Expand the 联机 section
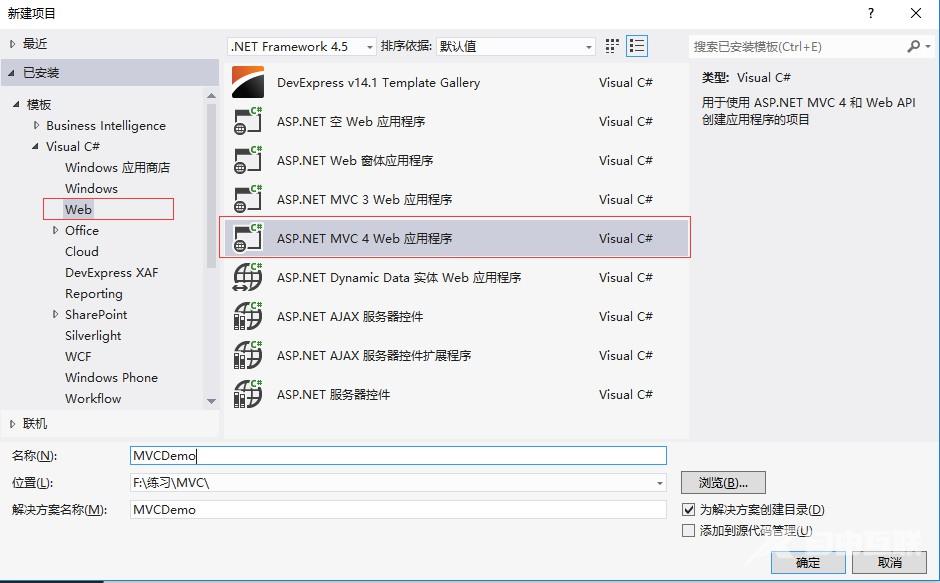The height and width of the screenshot is (583, 940). (13, 424)
